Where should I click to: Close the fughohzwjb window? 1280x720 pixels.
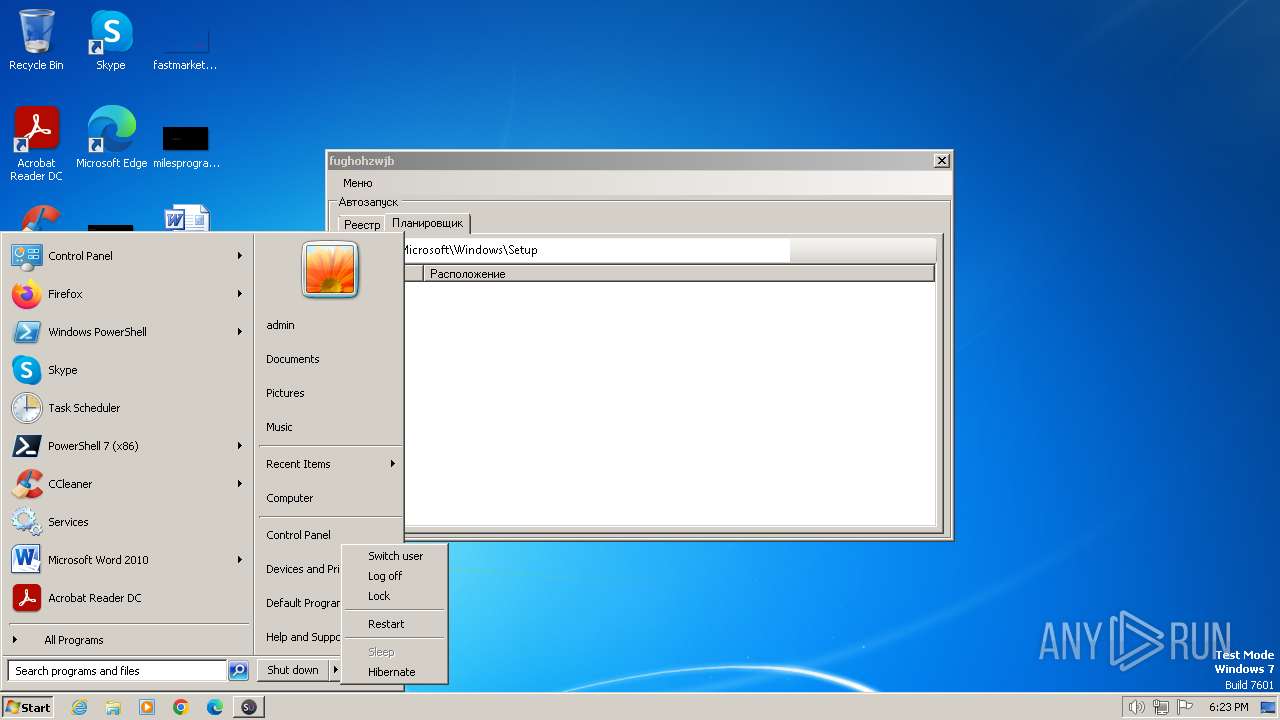[x=941, y=160]
